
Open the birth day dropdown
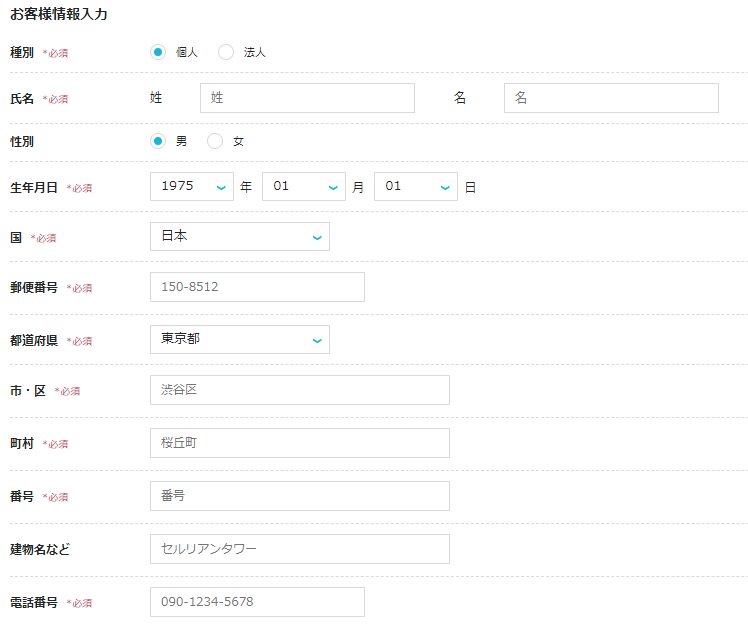tap(415, 186)
